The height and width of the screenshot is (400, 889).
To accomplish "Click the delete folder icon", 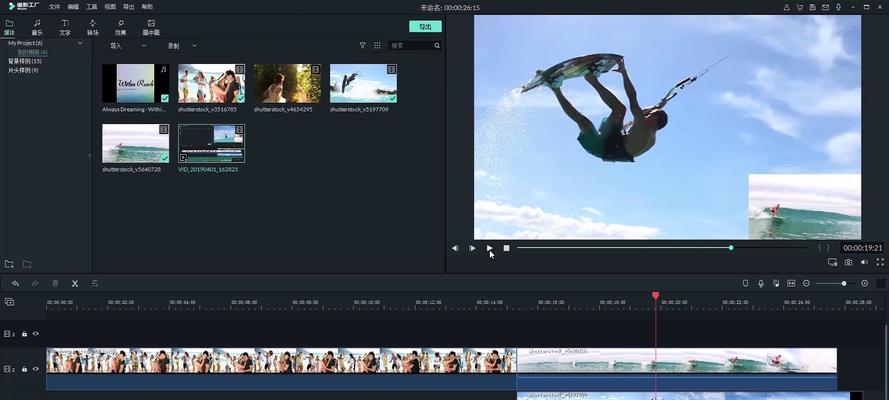I will click(27, 264).
